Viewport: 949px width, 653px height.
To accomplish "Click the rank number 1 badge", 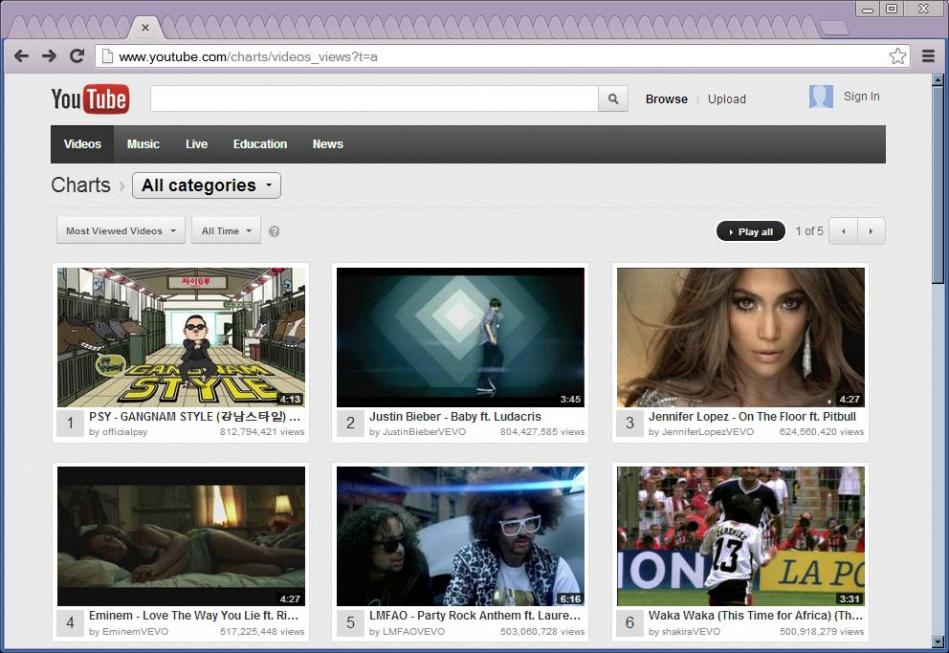I will [70, 423].
